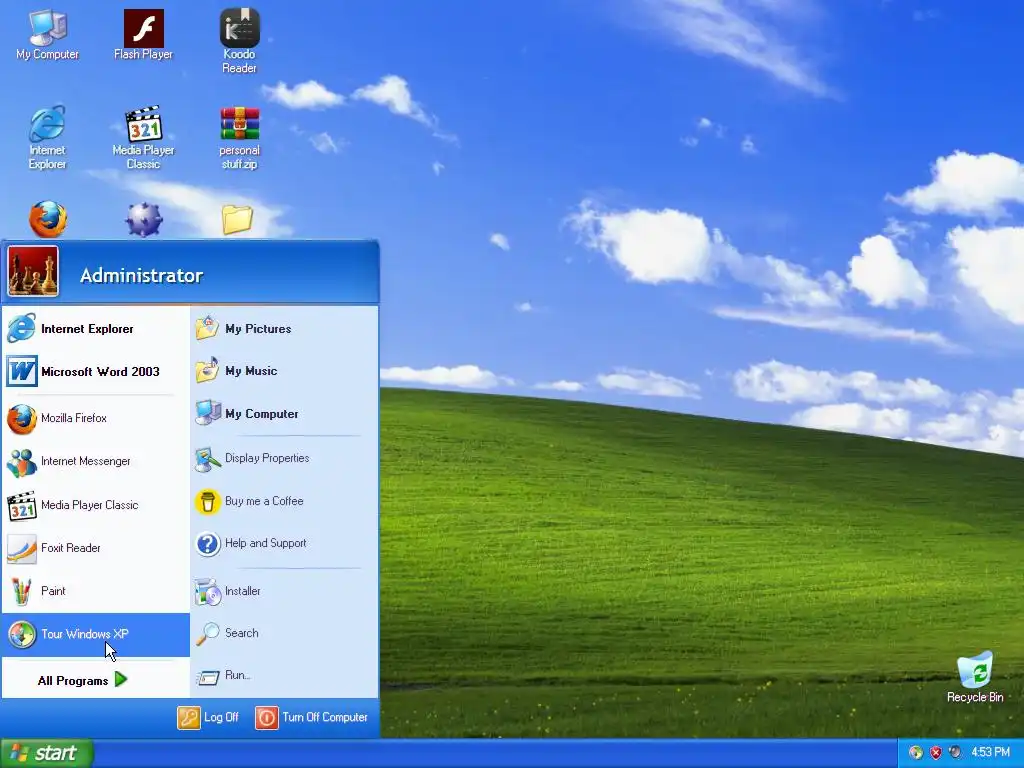Open Internet Explorer desktop shortcut
The height and width of the screenshot is (768, 1024).
click(47, 137)
